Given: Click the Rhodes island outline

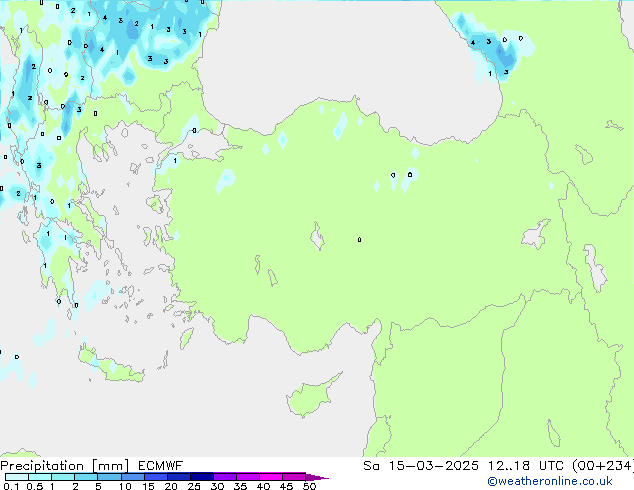Looking at the screenshot, I should pyautogui.click(x=186, y=339).
